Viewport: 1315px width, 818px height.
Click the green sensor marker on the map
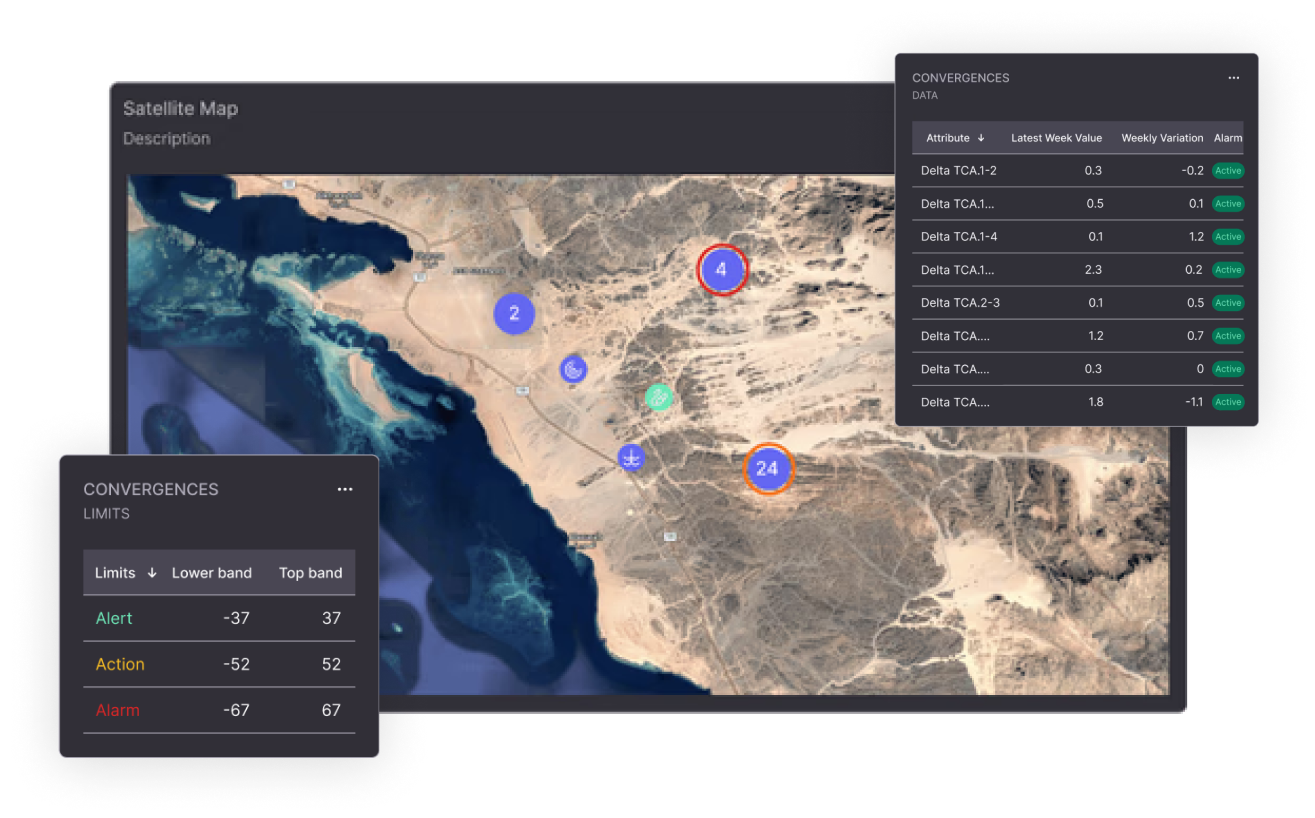[x=658, y=397]
